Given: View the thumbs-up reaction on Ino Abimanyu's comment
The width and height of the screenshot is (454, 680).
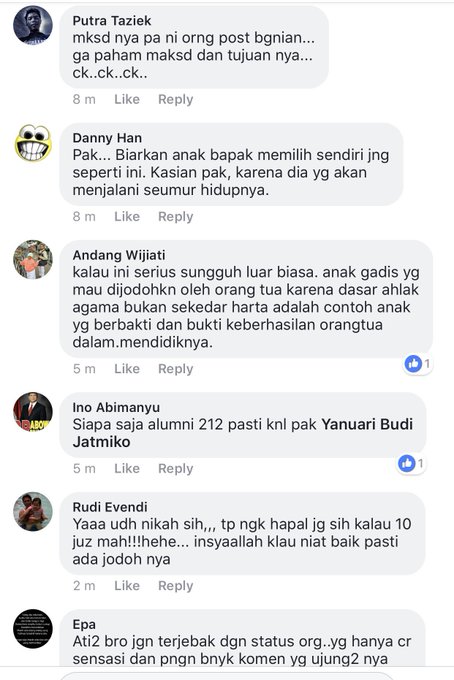Looking at the screenshot, I should 411,464.
